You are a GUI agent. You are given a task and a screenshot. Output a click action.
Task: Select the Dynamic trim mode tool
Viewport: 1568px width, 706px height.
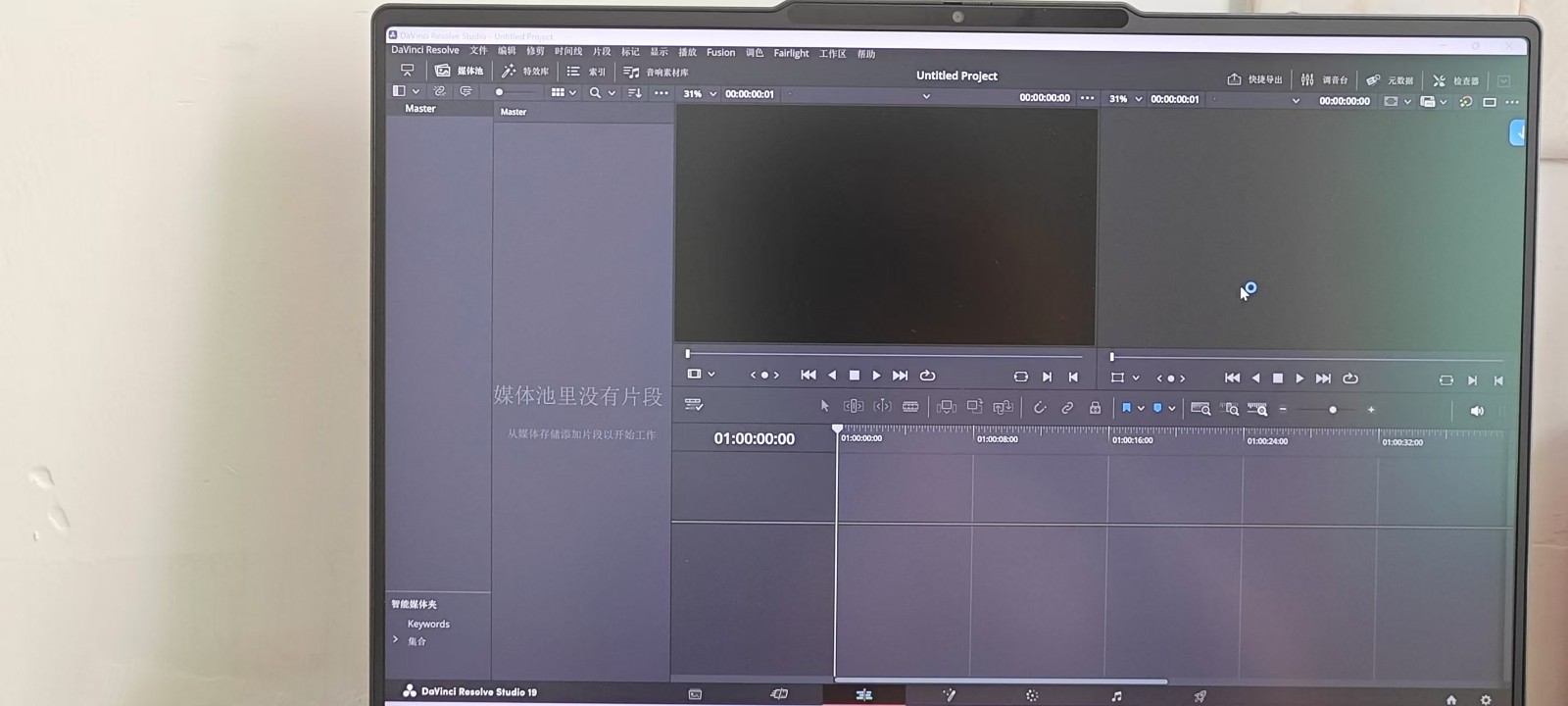(x=882, y=406)
